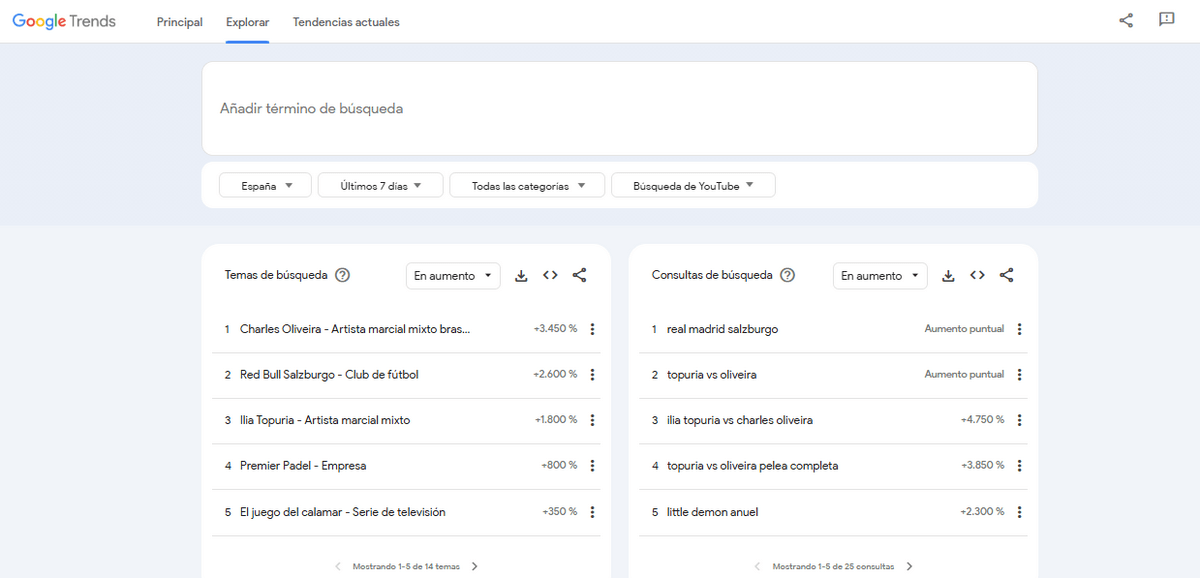This screenshot has width=1200, height=578.
Task: Open the Búsqueda de YouTube source dropdown
Action: click(693, 185)
